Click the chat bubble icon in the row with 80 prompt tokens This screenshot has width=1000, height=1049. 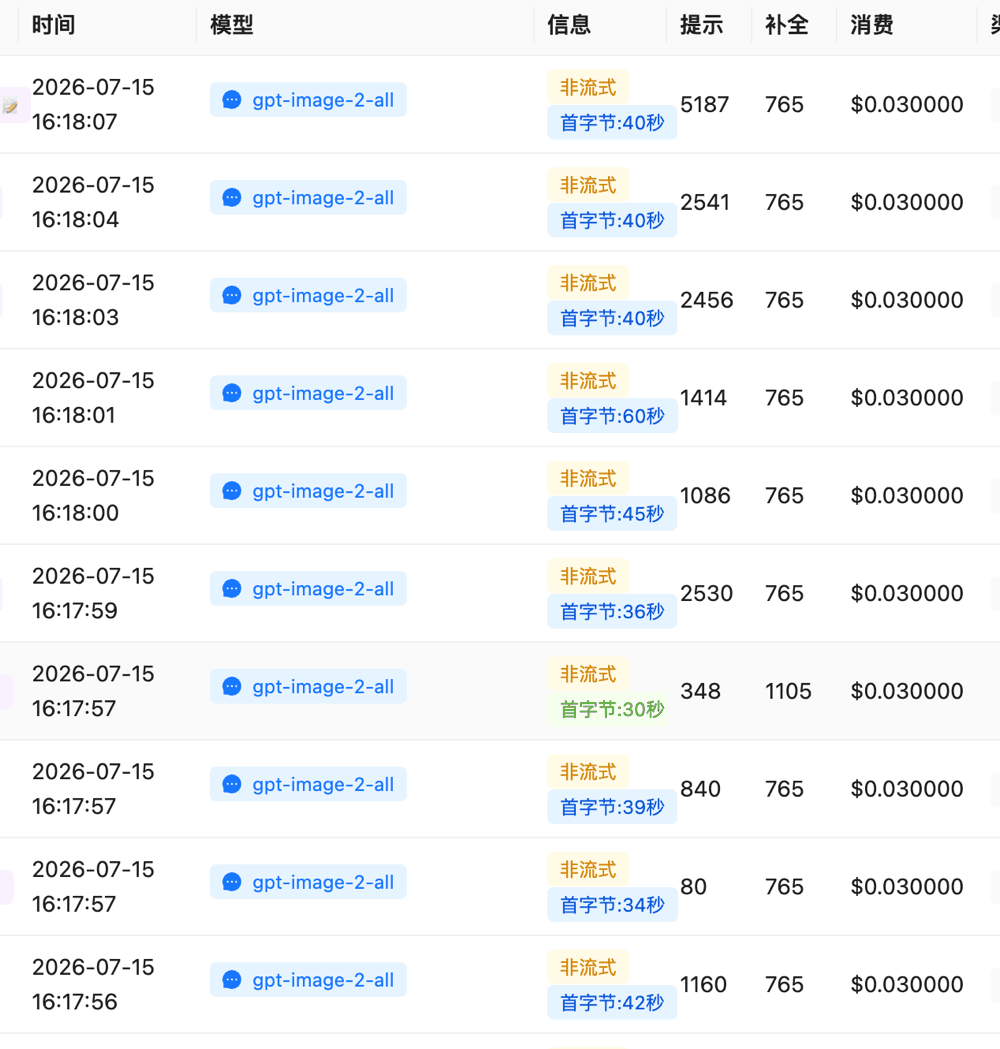(x=231, y=882)
